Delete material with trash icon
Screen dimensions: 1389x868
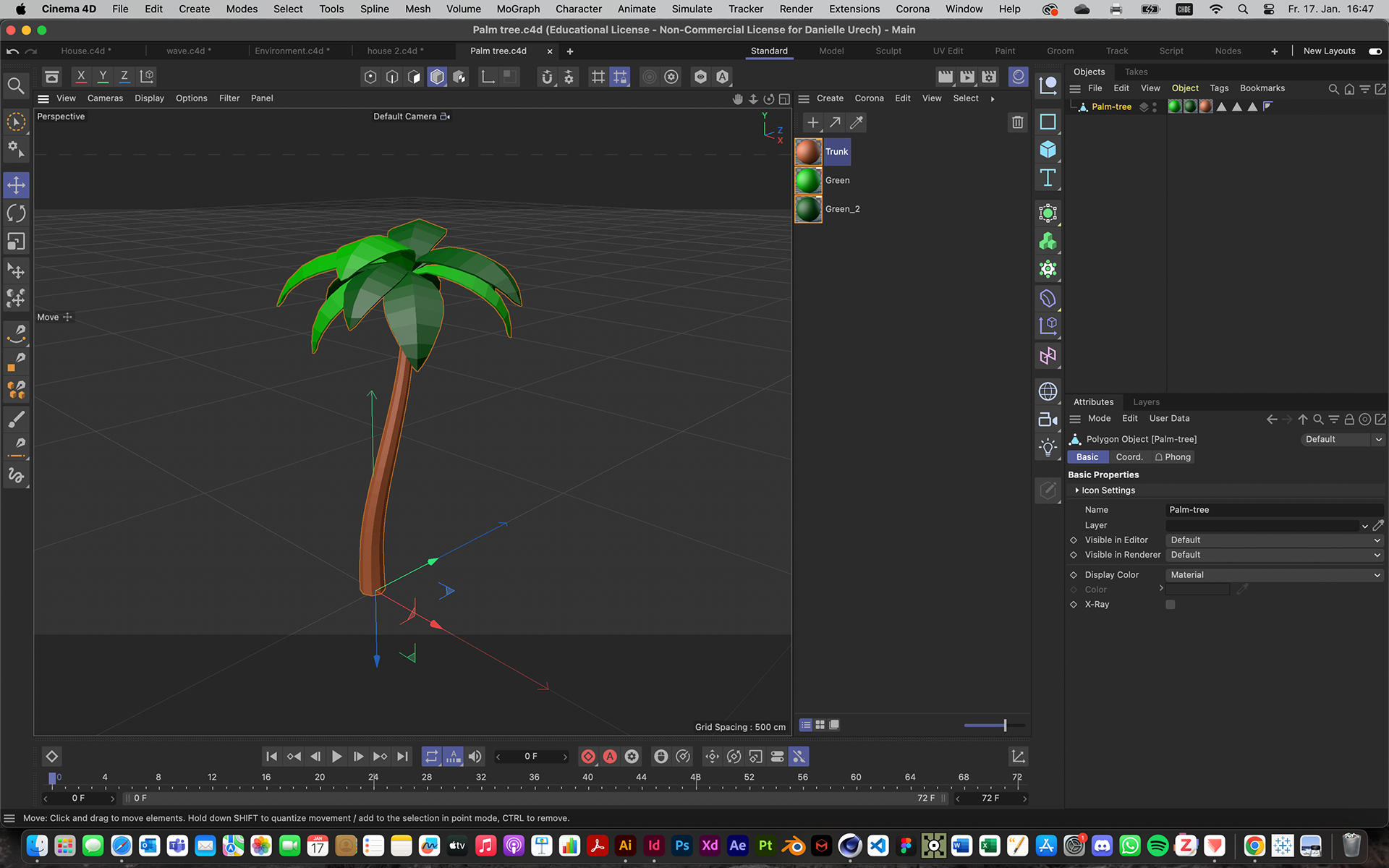tap(1017, 123)
